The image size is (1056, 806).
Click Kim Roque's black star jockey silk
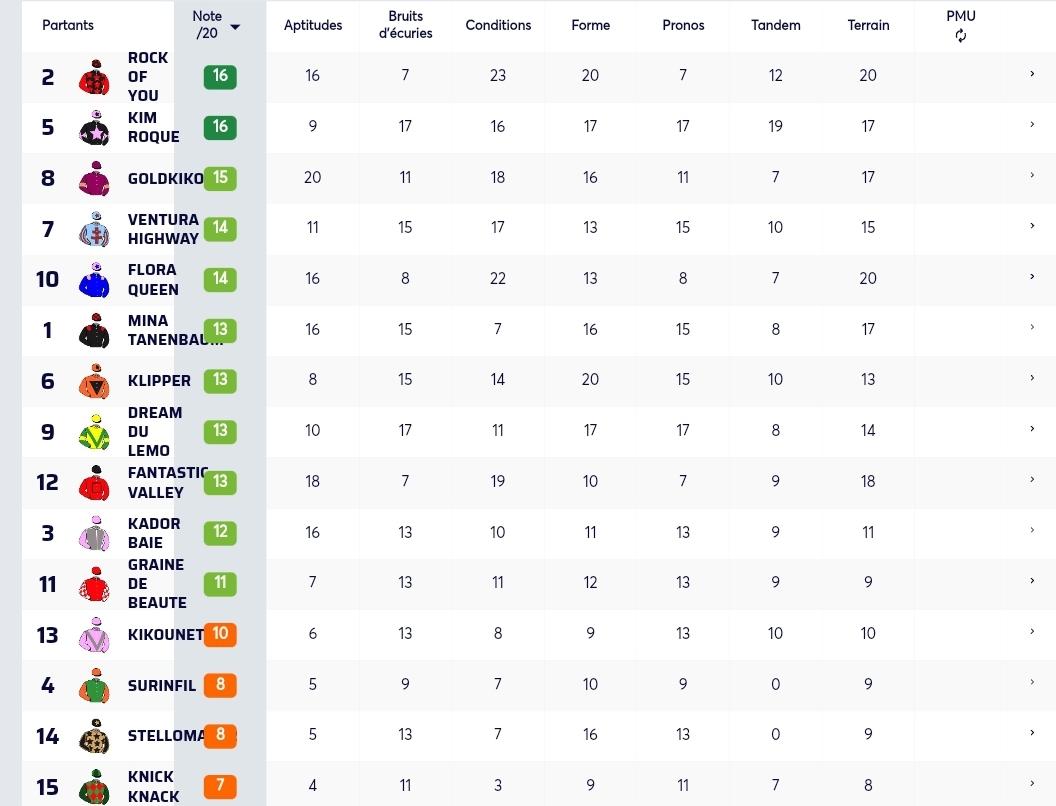point(94,128)
